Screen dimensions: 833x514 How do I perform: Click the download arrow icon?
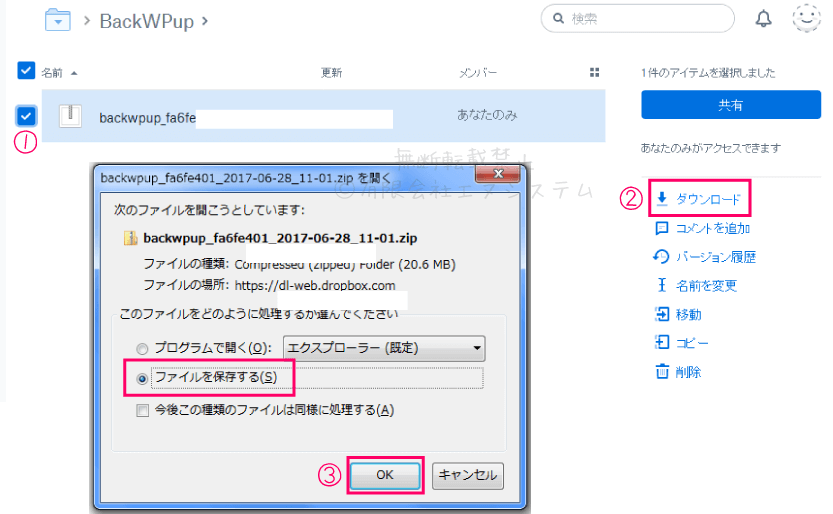tap(662, 199)
